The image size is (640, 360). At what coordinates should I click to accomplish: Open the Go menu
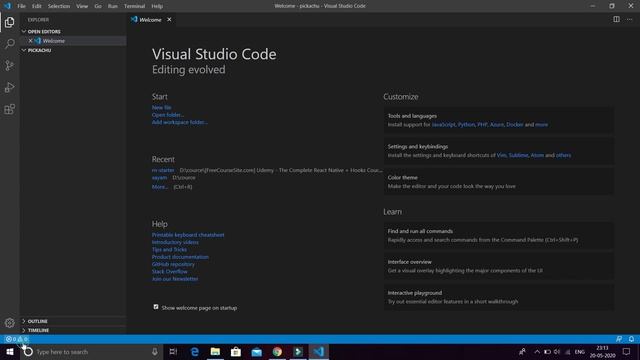pos(98,6)
